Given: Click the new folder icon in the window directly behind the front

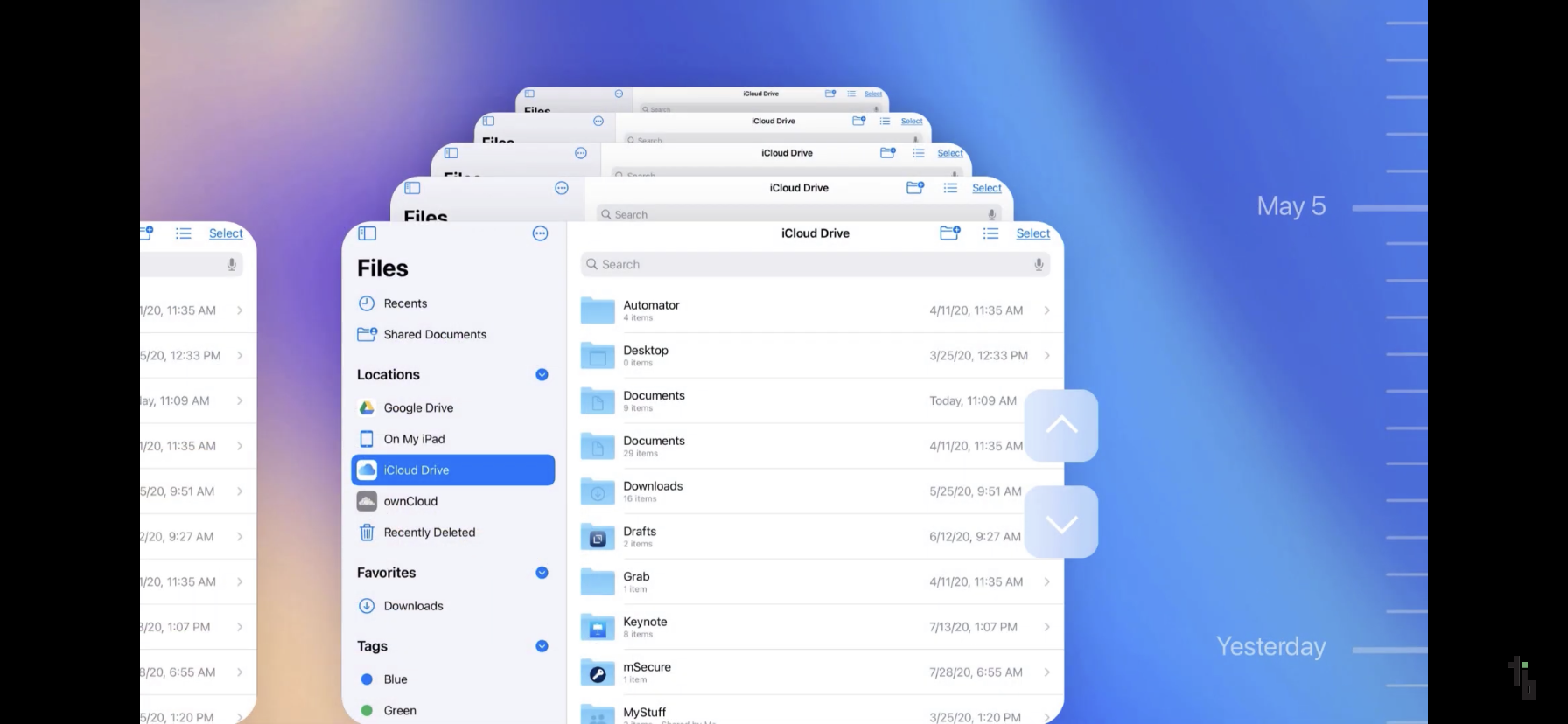Looking at the screenshot, I should pos(915,188).
